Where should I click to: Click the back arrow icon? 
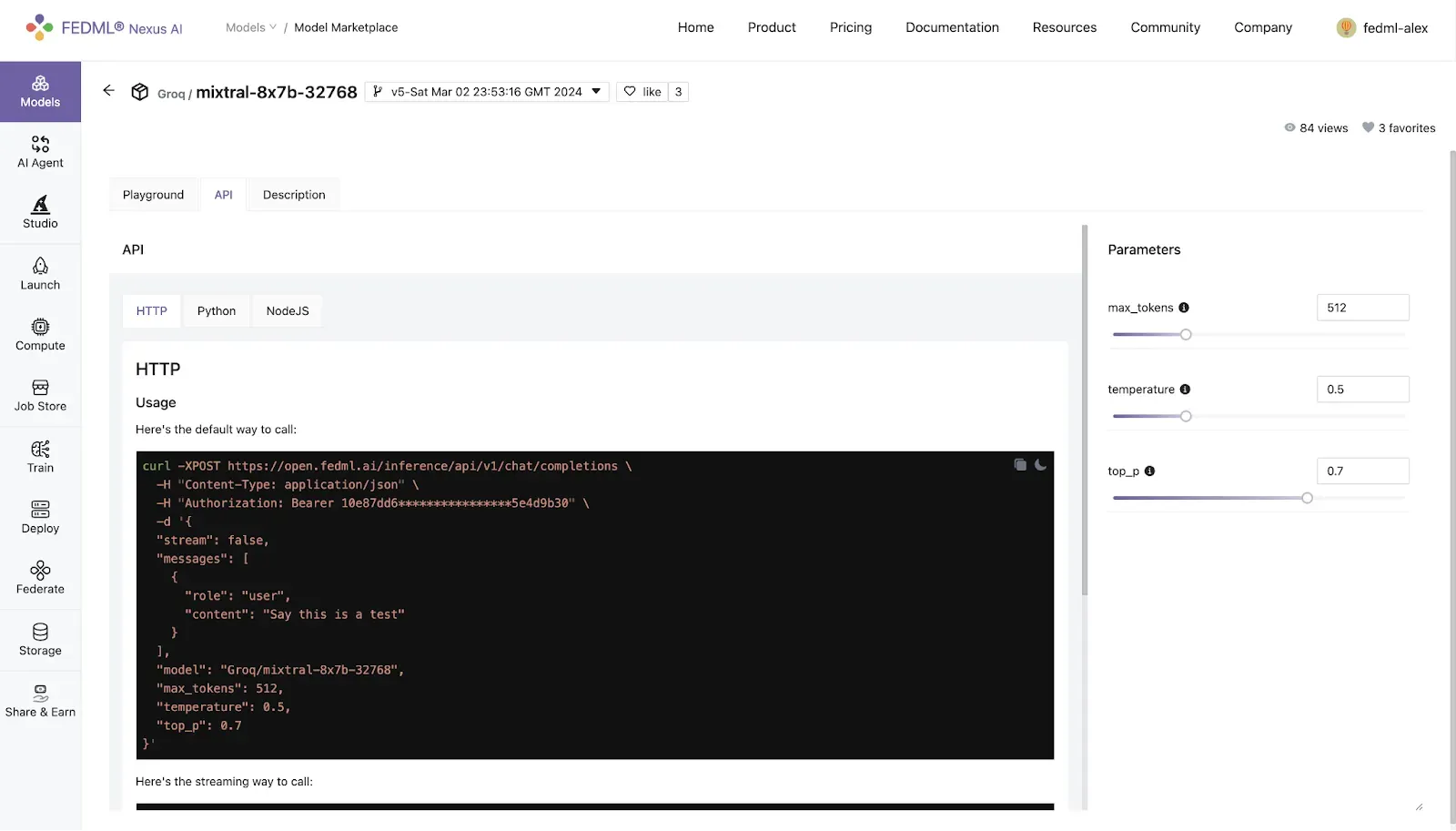(x=108, y=91)
